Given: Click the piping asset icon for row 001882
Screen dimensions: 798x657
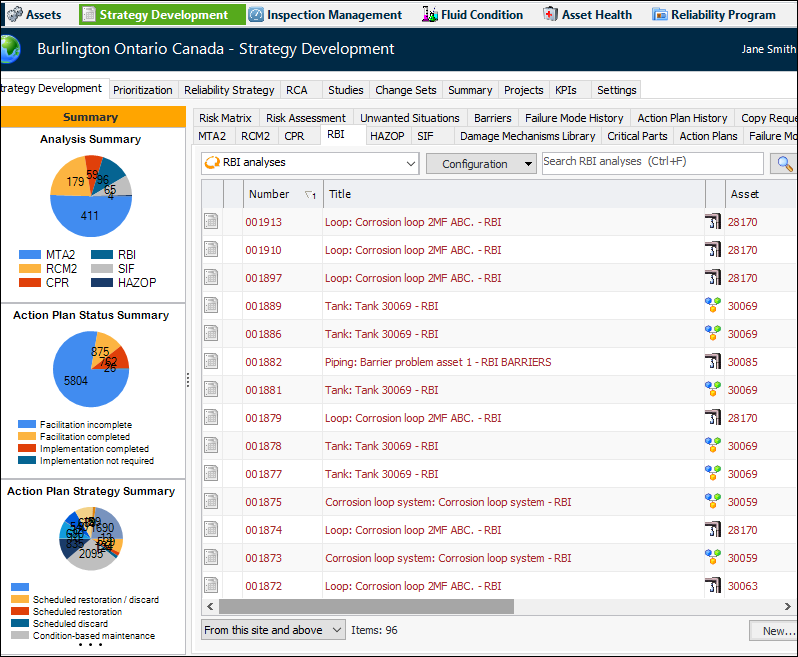Looking at the screenshot, I should tap(712, 362).
